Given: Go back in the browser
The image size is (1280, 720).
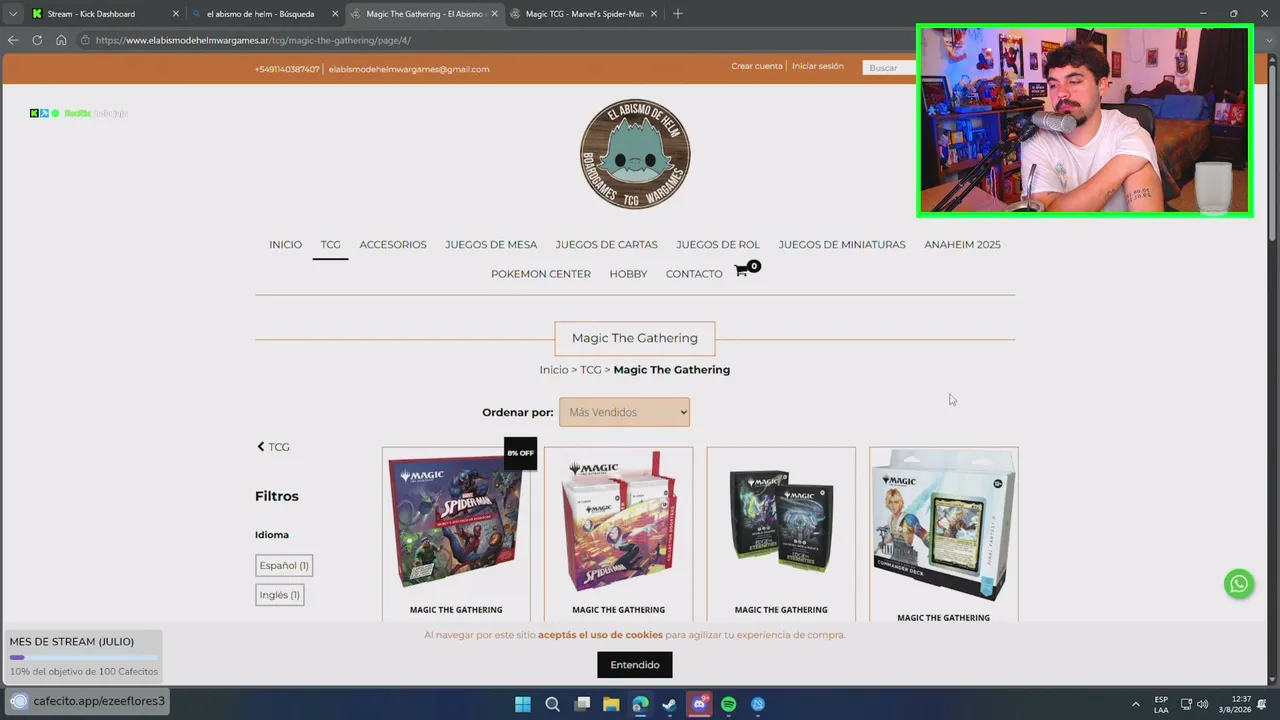Looking at the screenshot, I should (x=13, y=40).
